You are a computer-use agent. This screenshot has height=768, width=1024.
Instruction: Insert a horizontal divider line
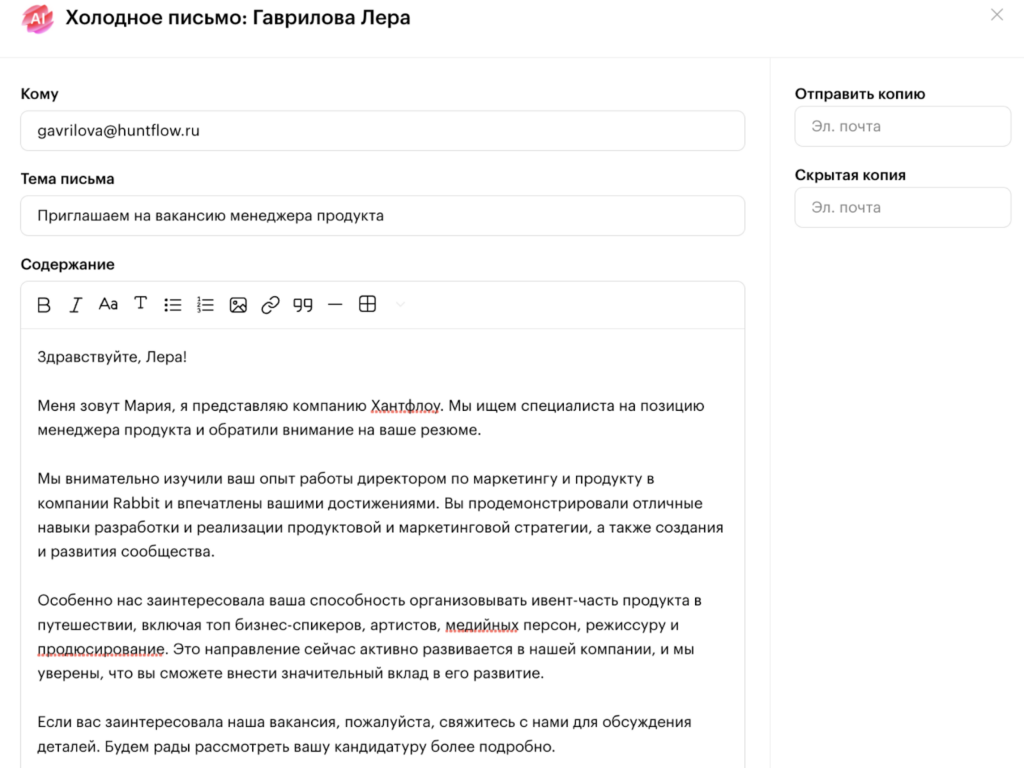(335, 305)
